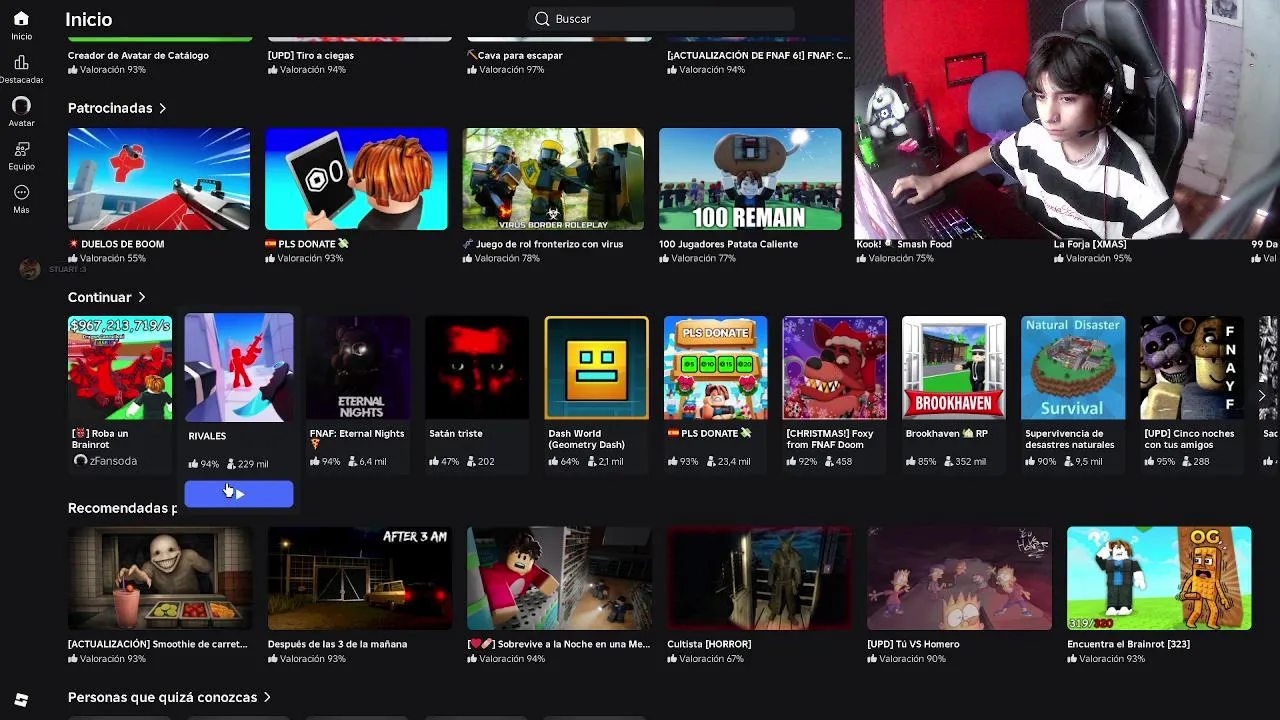The width and height of the screenshot is (1280, 720).
Task: Open the Satán triste game tile
Action: 477,368
